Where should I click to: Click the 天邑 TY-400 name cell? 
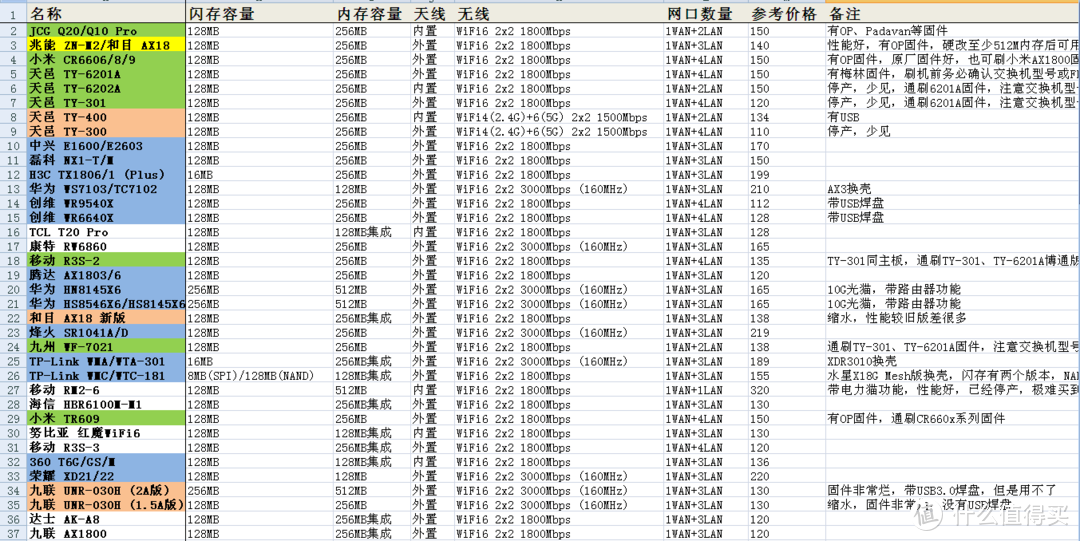(x=106, y=117)
